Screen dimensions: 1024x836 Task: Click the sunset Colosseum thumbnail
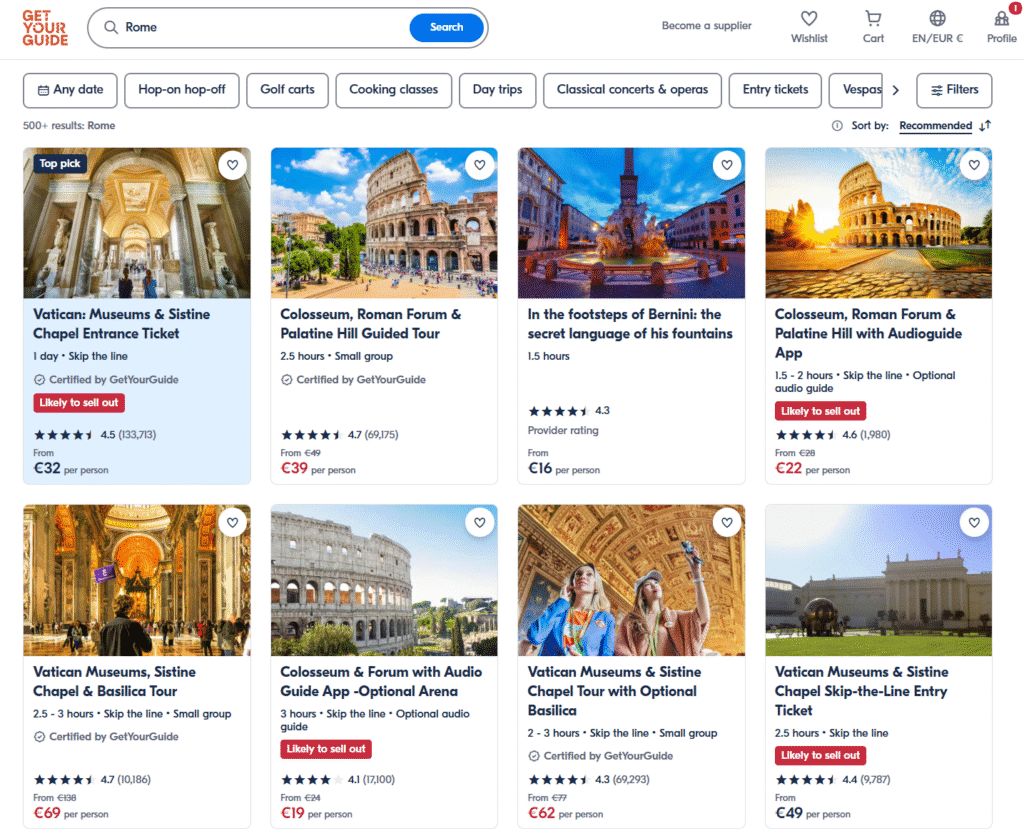pyautogui.click(x=878, y=223)
